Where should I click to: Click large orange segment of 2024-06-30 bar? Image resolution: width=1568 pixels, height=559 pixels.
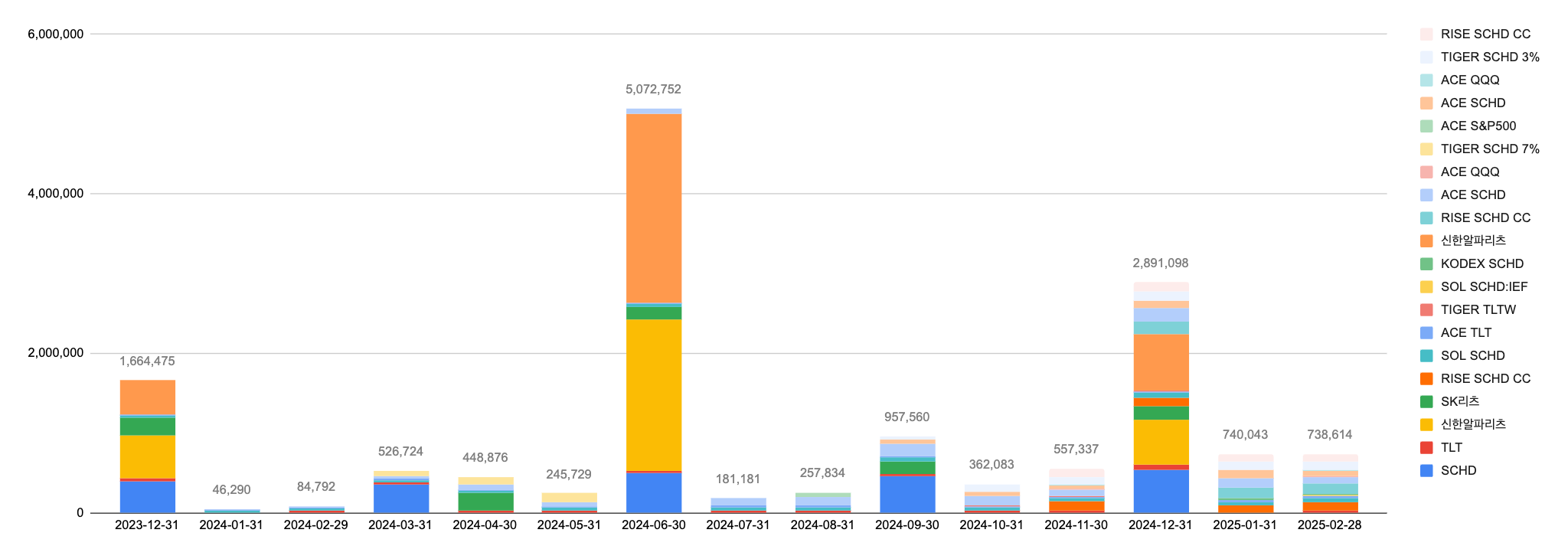[653, 208]
